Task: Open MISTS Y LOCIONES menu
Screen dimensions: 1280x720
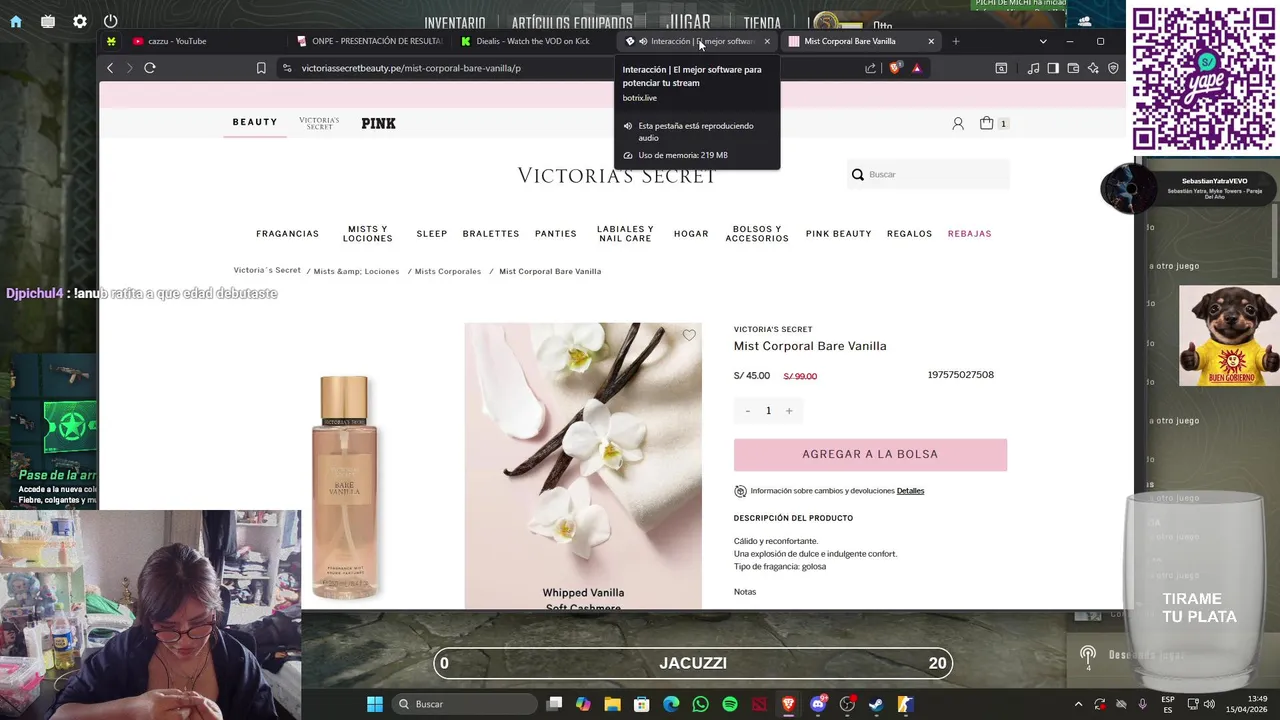Action: click(x=368, y=234)
